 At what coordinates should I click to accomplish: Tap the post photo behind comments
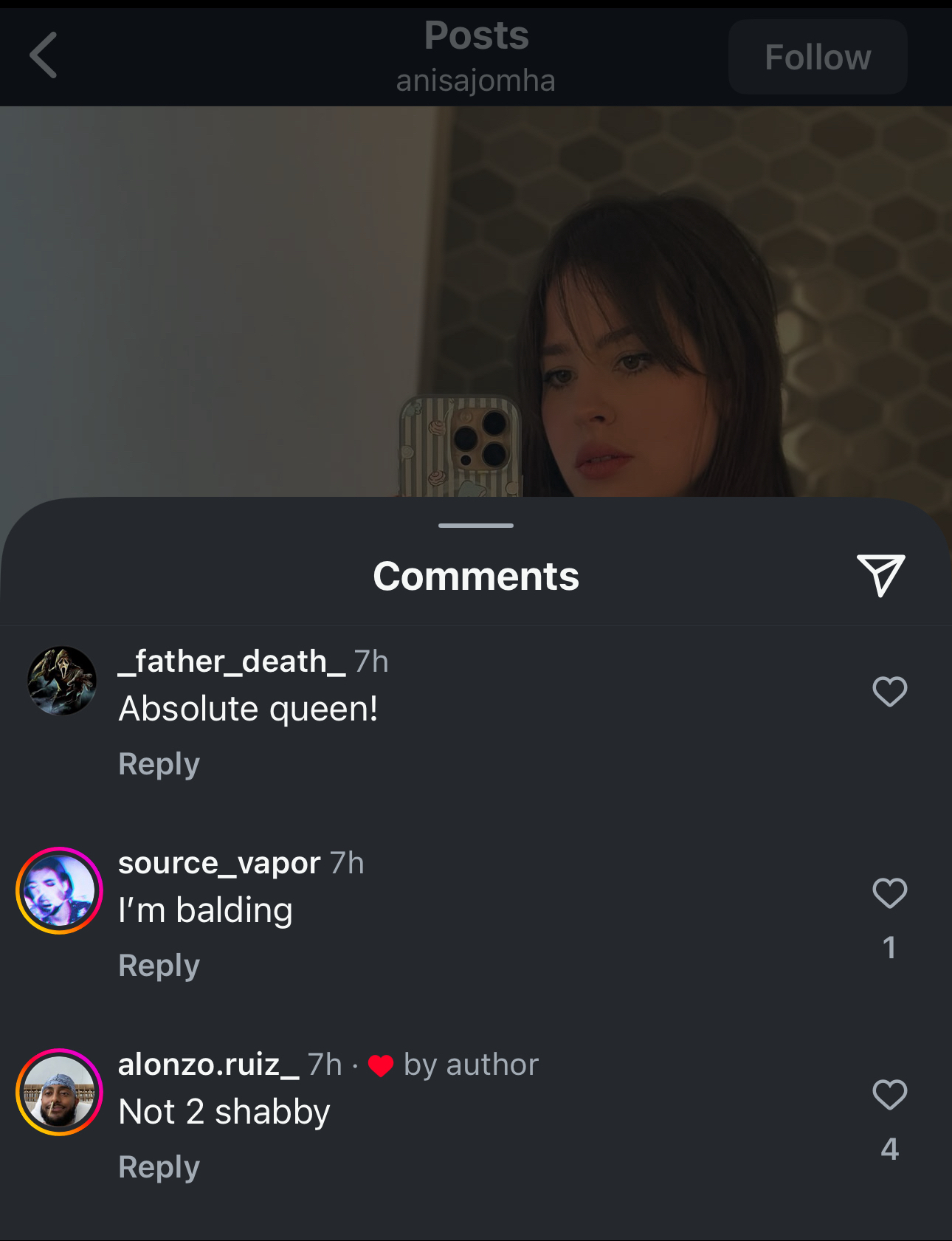point(476,301)
